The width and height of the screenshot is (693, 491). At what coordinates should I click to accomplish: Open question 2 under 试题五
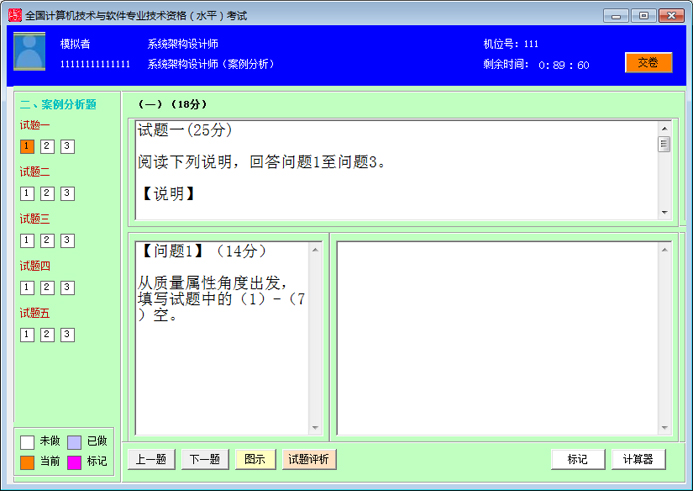click(47, 335)
